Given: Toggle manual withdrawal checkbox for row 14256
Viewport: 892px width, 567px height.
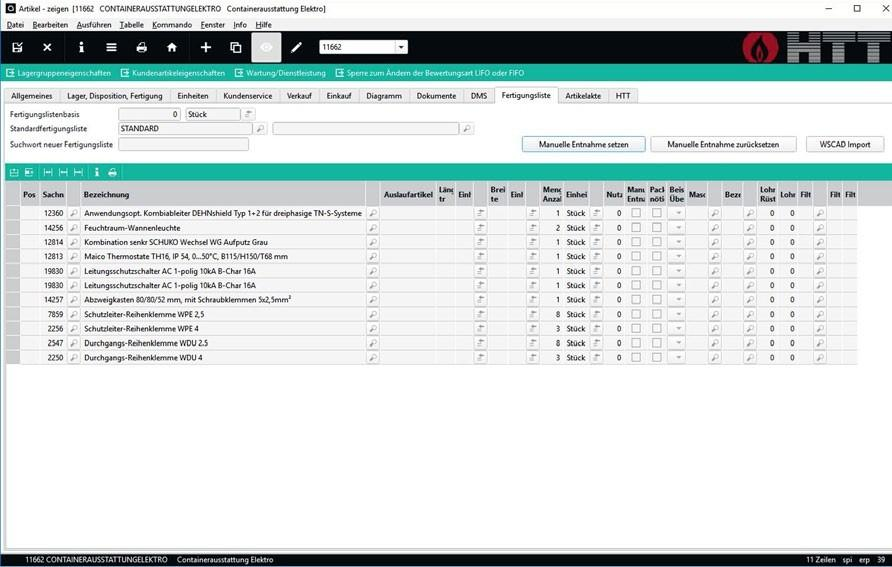Looking at the screenshot, I should (x=636, y=227).
